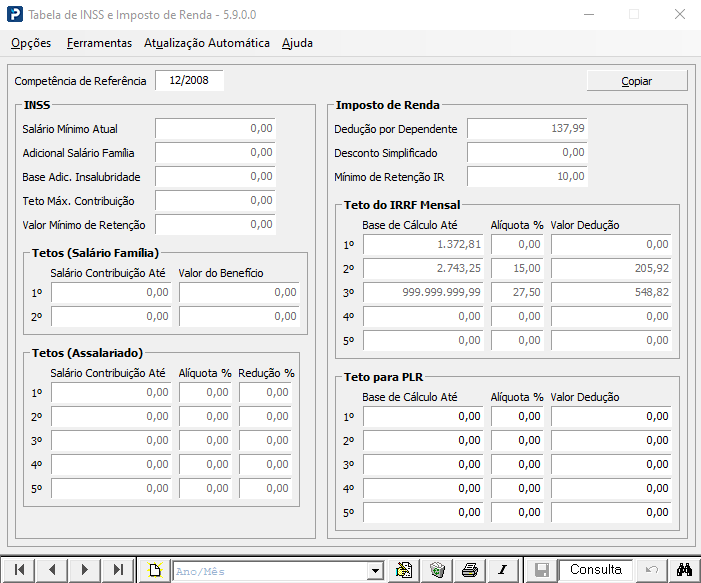Open the Ajuda menu

(297, 43)
